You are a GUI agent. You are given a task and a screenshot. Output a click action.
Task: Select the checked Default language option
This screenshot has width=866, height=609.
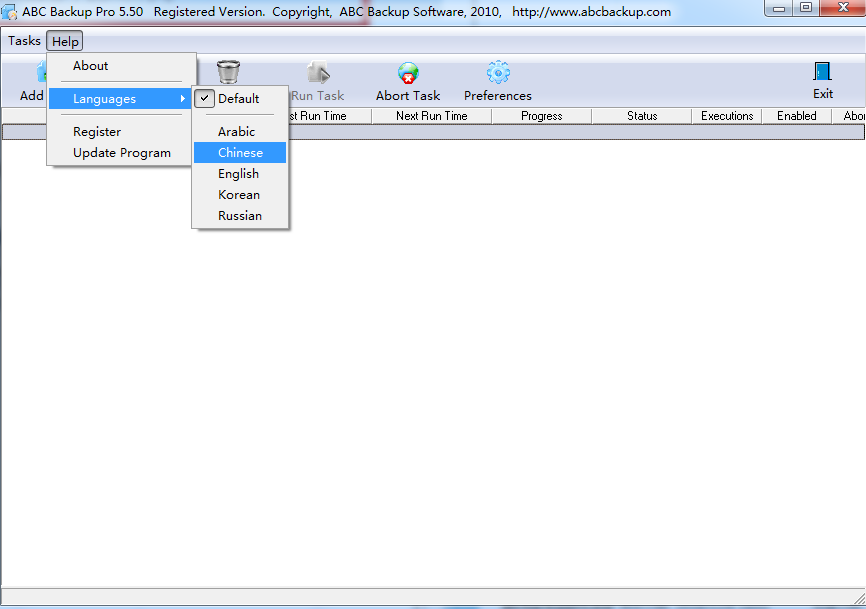tap(240, 99)
